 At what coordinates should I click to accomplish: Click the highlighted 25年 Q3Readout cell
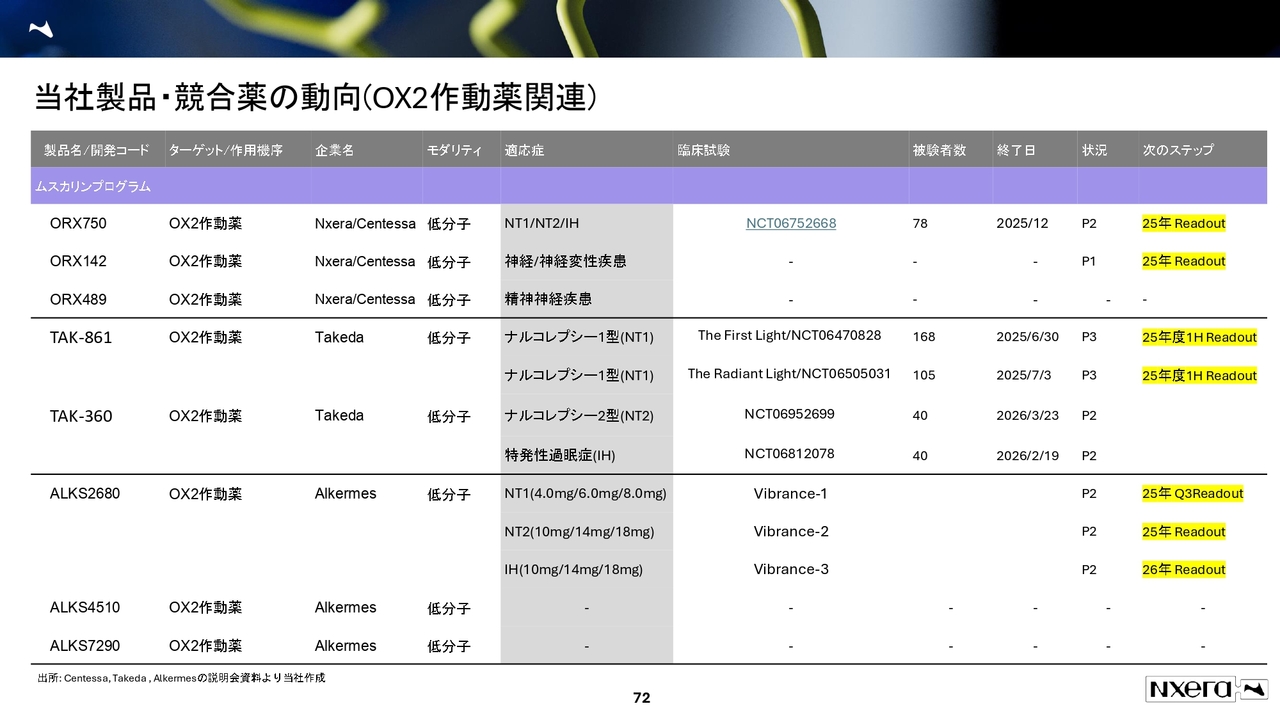point(1193,494)
